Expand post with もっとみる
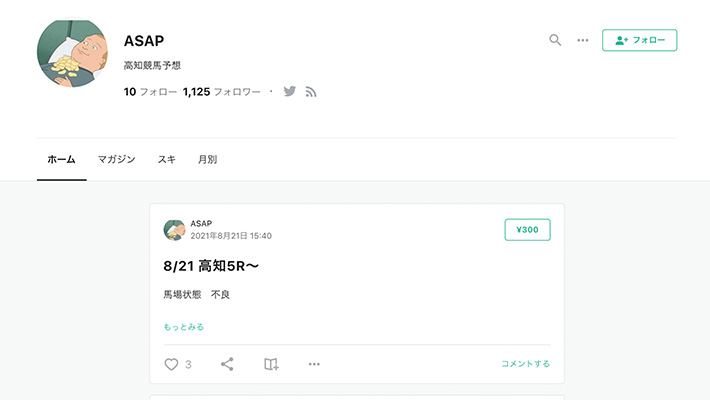 click(x=184, y=326)
